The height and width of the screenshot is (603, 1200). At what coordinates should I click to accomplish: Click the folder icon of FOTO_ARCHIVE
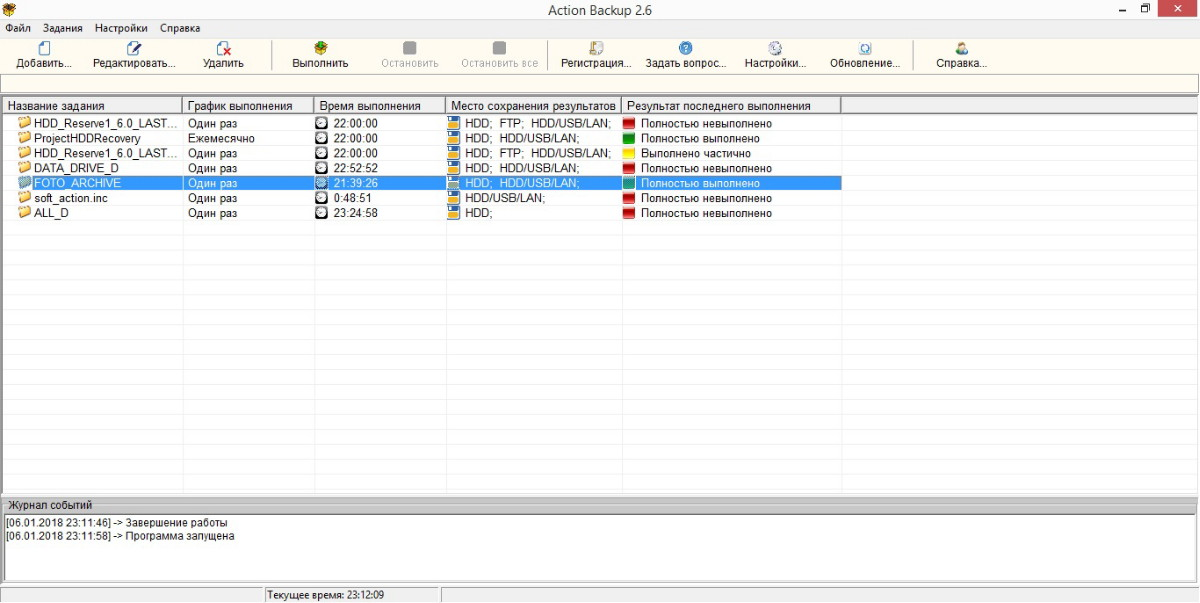[x=25, y=183]
